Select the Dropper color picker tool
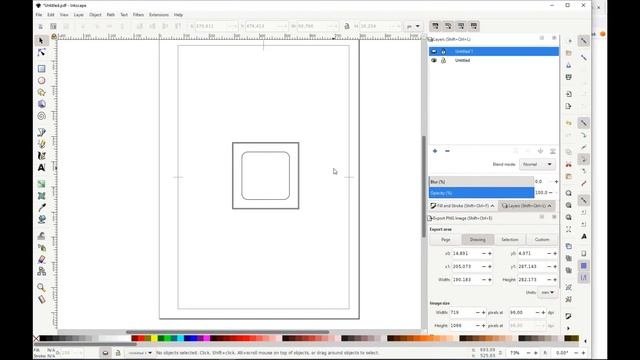 41,207
